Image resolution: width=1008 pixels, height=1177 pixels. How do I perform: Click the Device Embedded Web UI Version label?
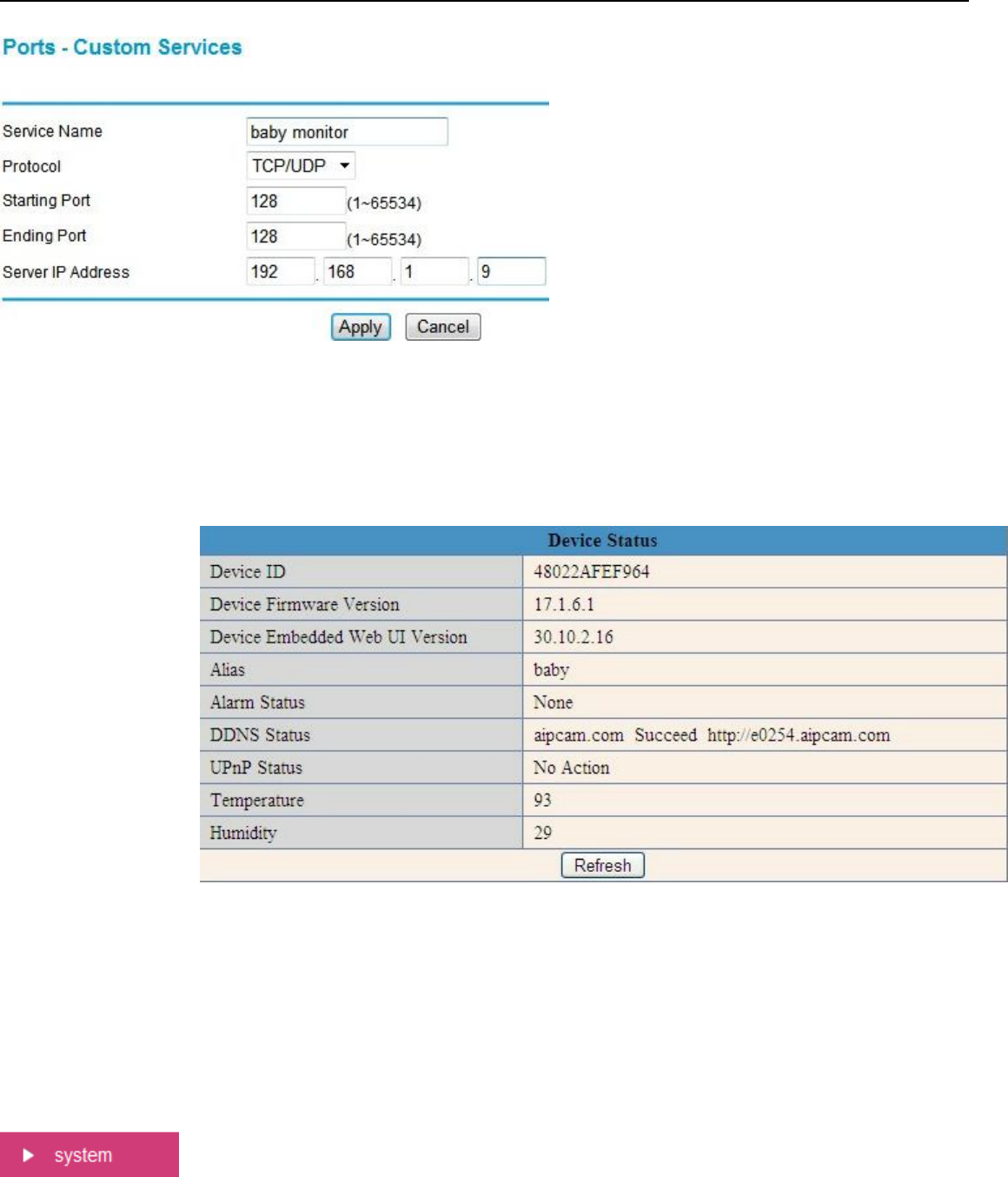pos(338,637)
